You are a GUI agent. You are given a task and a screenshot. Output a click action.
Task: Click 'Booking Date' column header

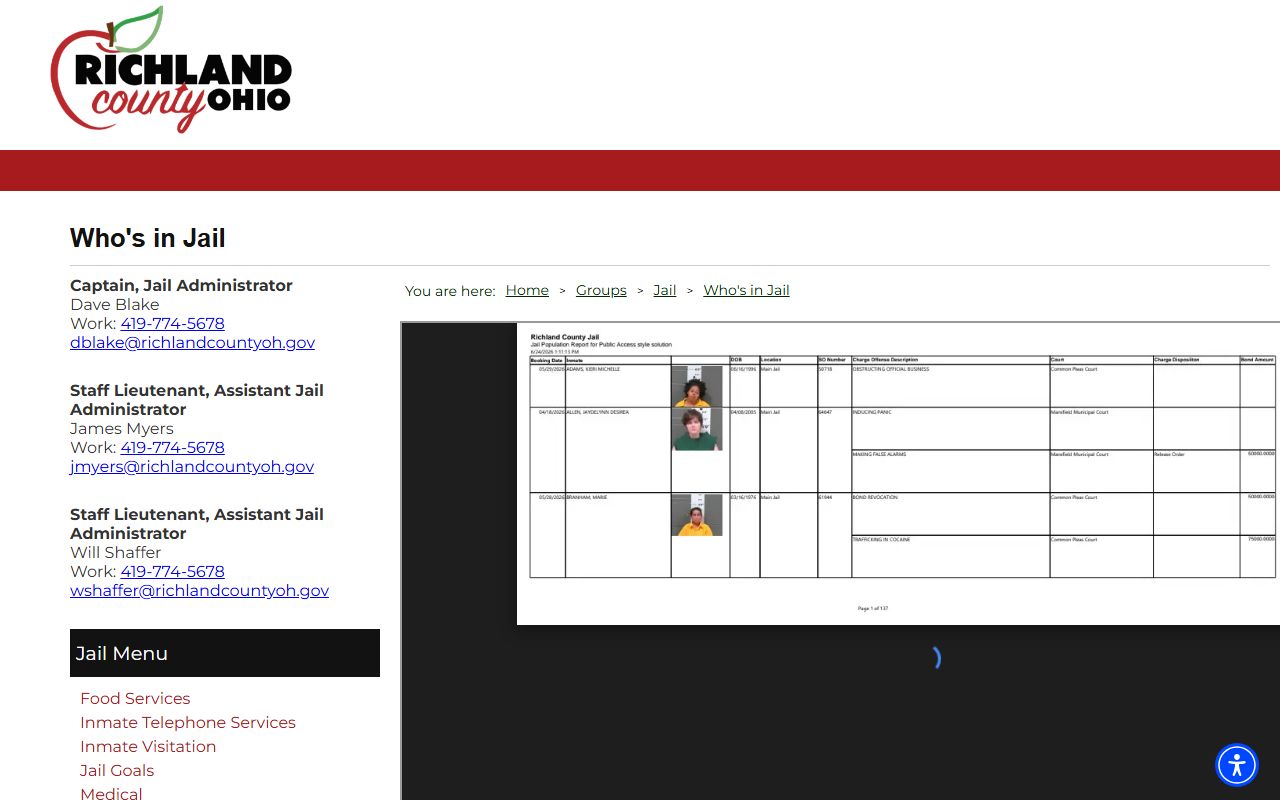(x=547, y=359)
